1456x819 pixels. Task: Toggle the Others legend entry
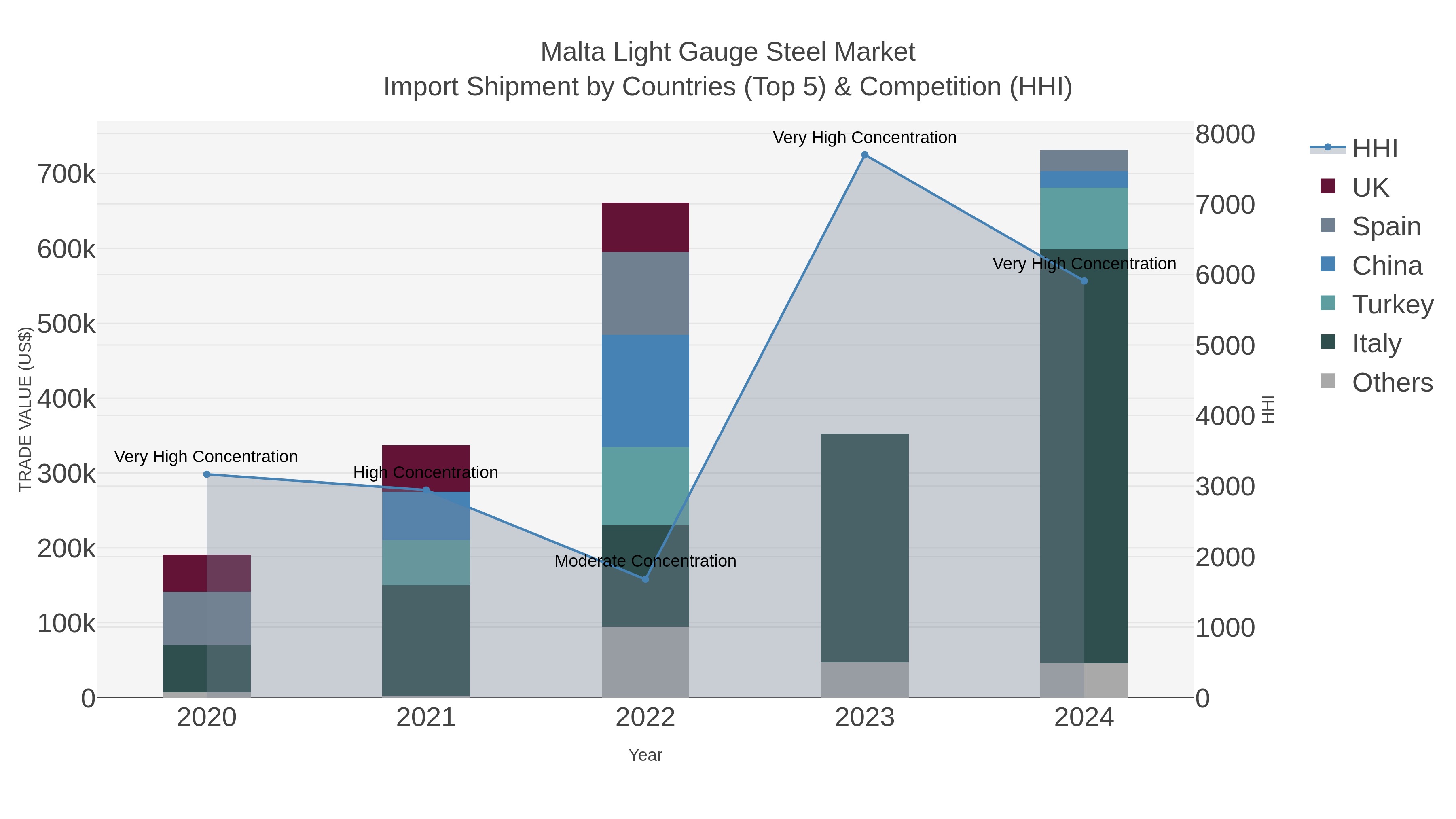[1377, 382]
